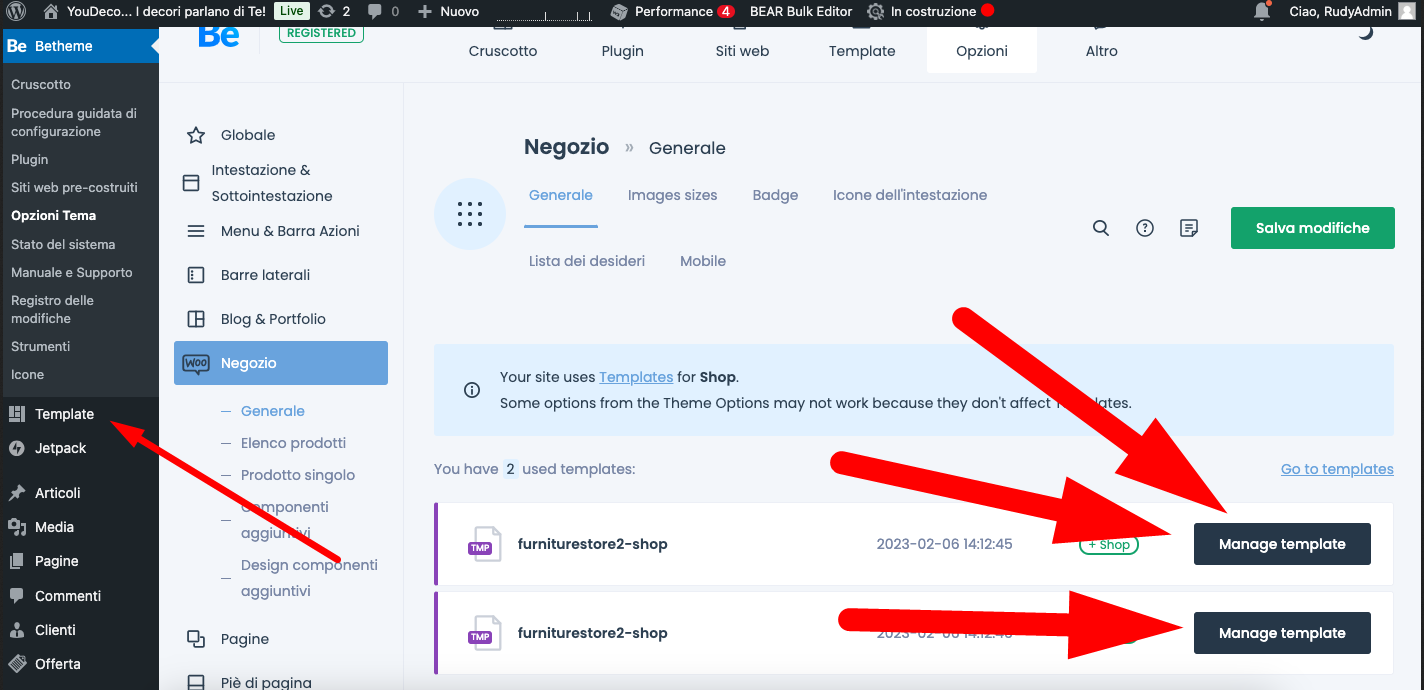Open Procedura guidata di configurazione

[74, 122]
